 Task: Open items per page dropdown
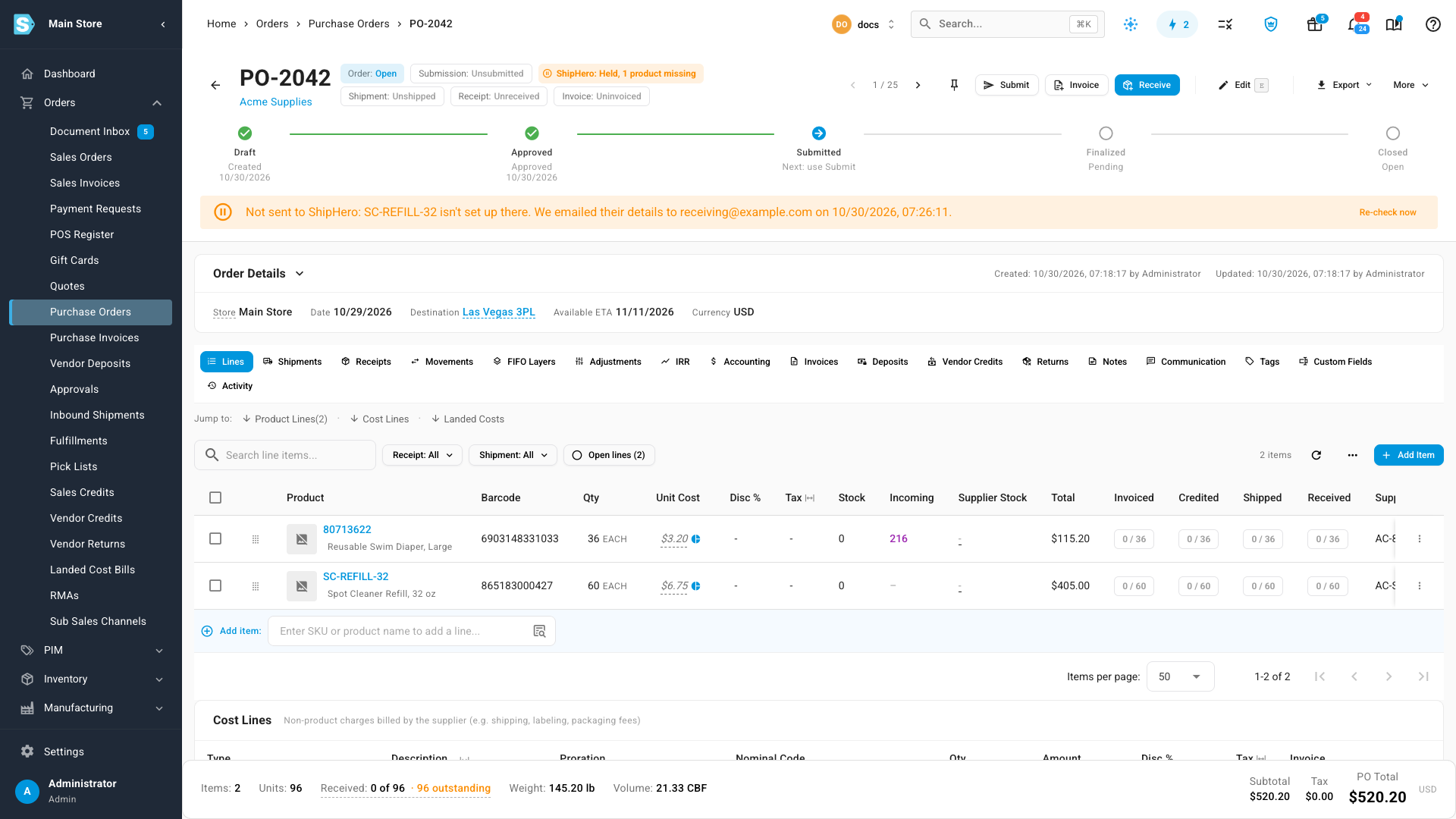click(x=1180, y=676)
